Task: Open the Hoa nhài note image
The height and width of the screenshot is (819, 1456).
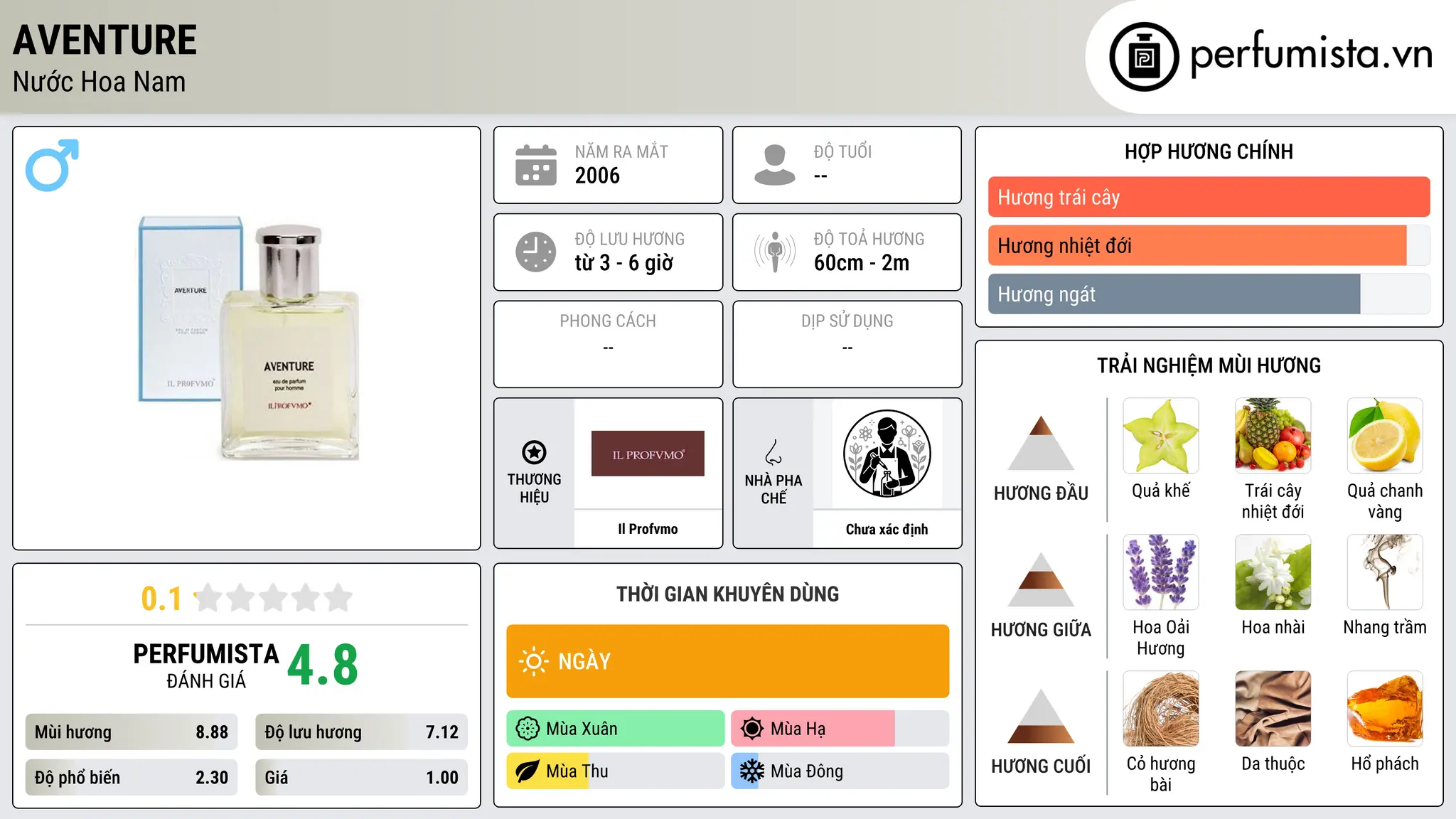Action: [1273, 572]
